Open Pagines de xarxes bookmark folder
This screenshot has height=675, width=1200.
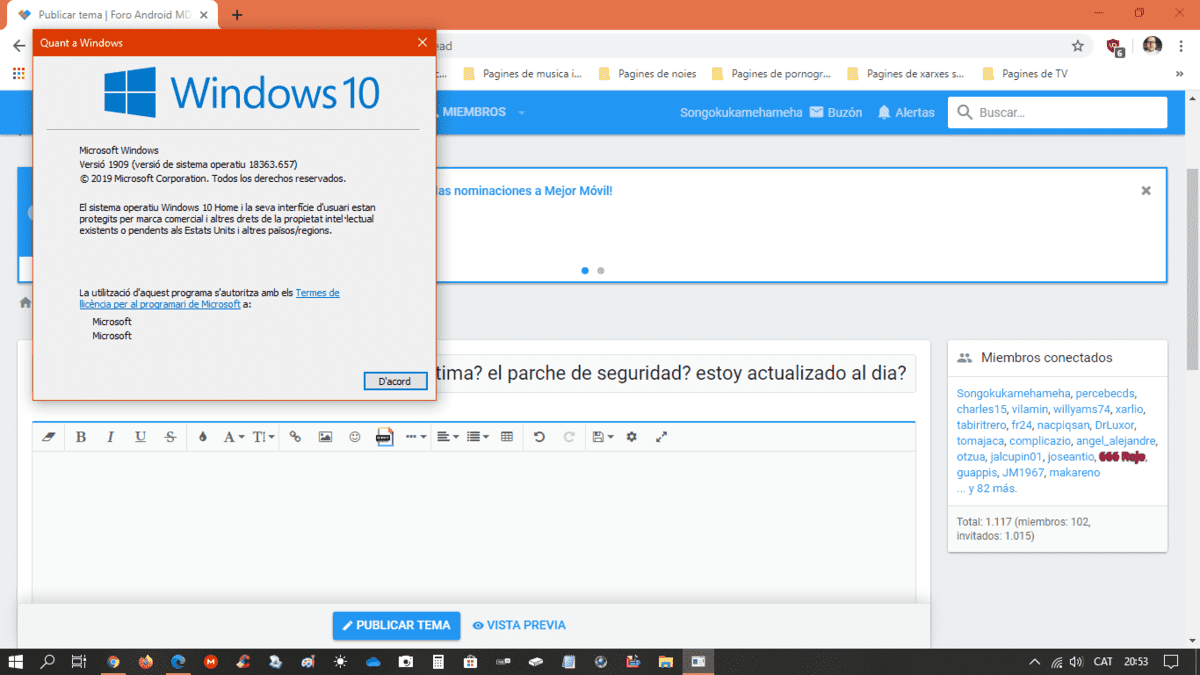905,73
